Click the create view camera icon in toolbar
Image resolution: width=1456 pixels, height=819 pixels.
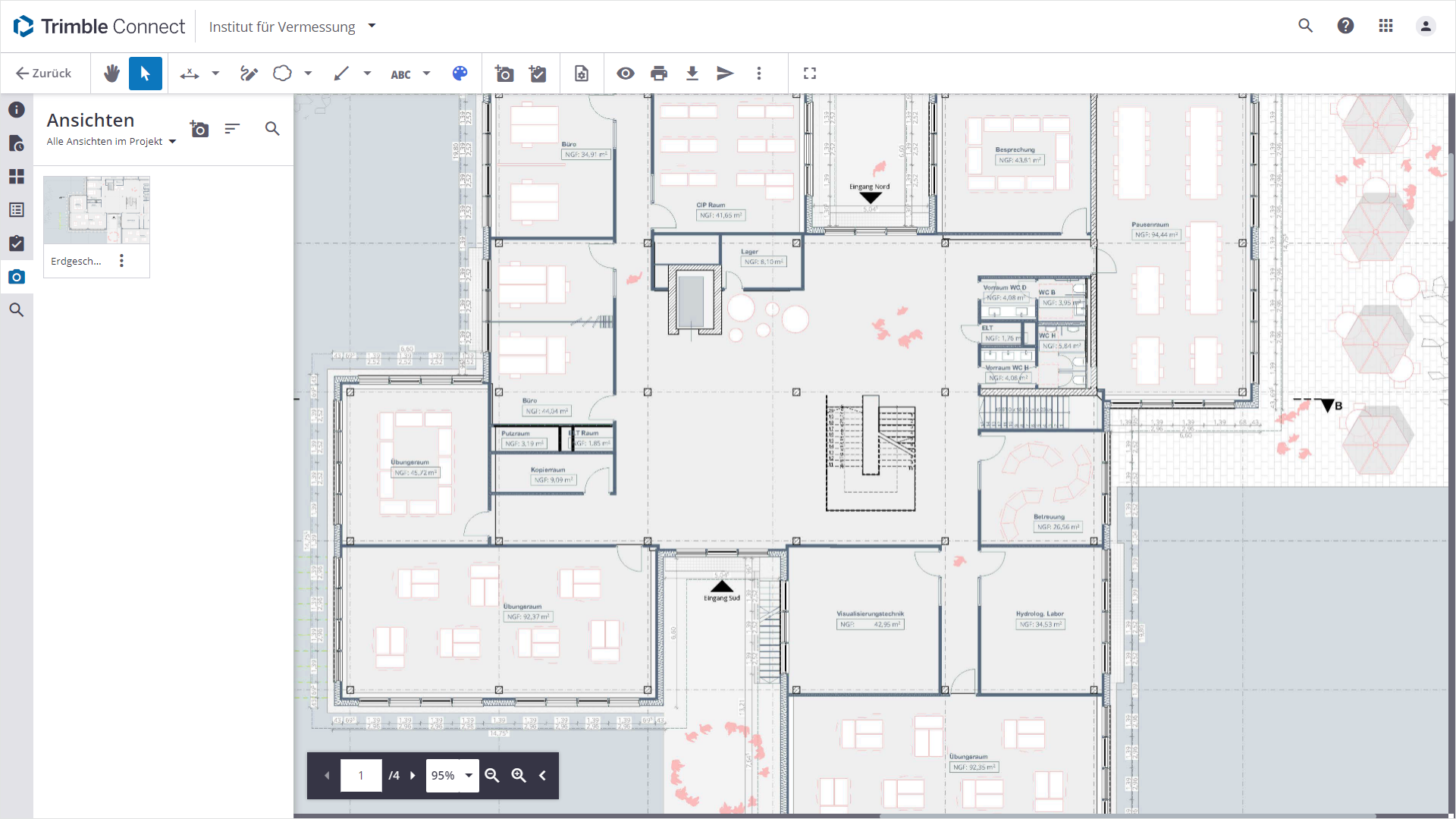click(504, 74)
